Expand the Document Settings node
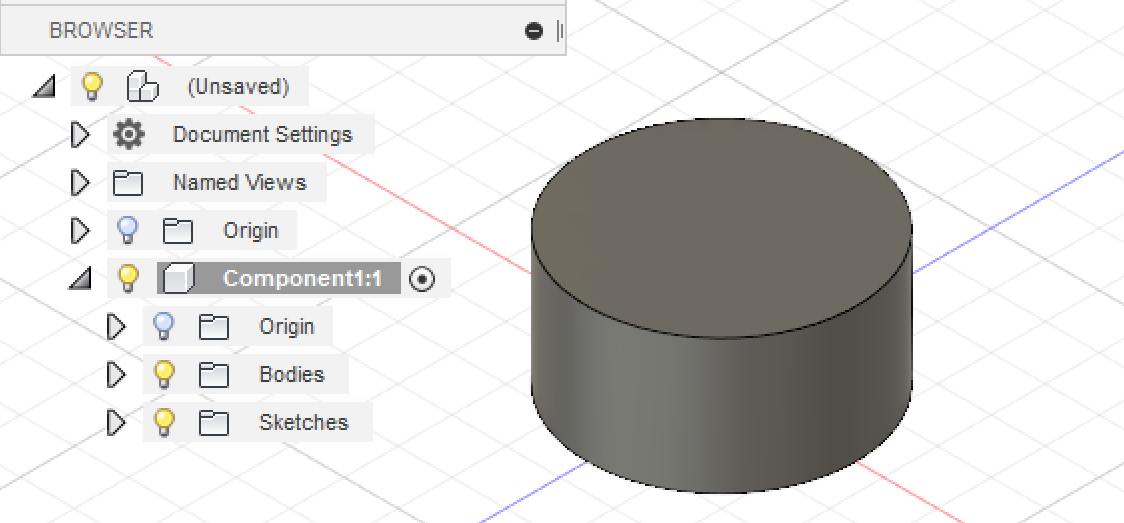Viewport: 1124px width, 523px height. (x=80, y=135)
